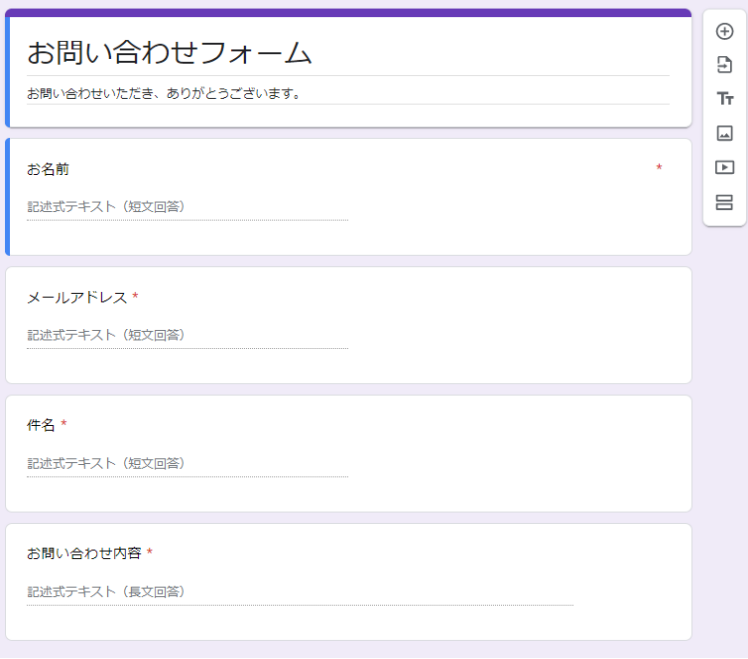Add a title and description block

coord(725,99)
